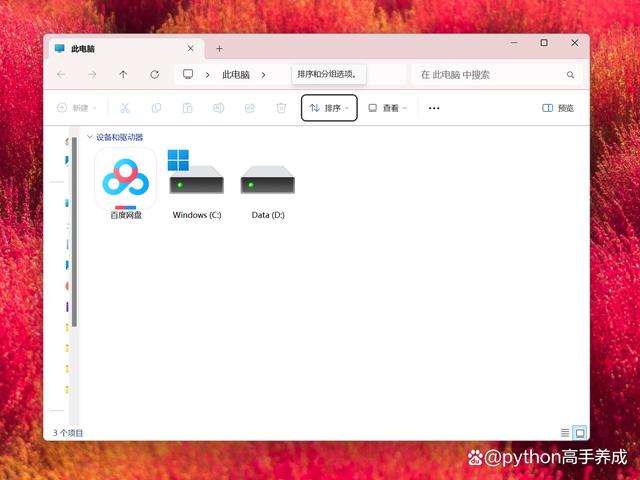Go forward with the right arrow
Image resolution: width=640 pixels, height=480 pixels.
tap(92, 74)
